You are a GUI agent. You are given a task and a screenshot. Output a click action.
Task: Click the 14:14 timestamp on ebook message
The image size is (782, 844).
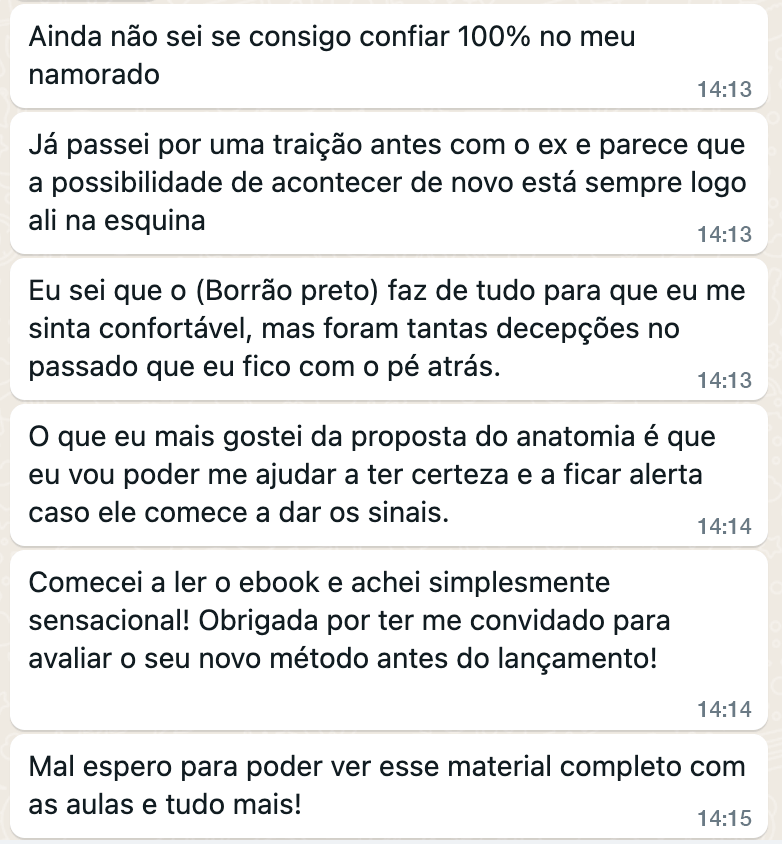coord(724,709)
